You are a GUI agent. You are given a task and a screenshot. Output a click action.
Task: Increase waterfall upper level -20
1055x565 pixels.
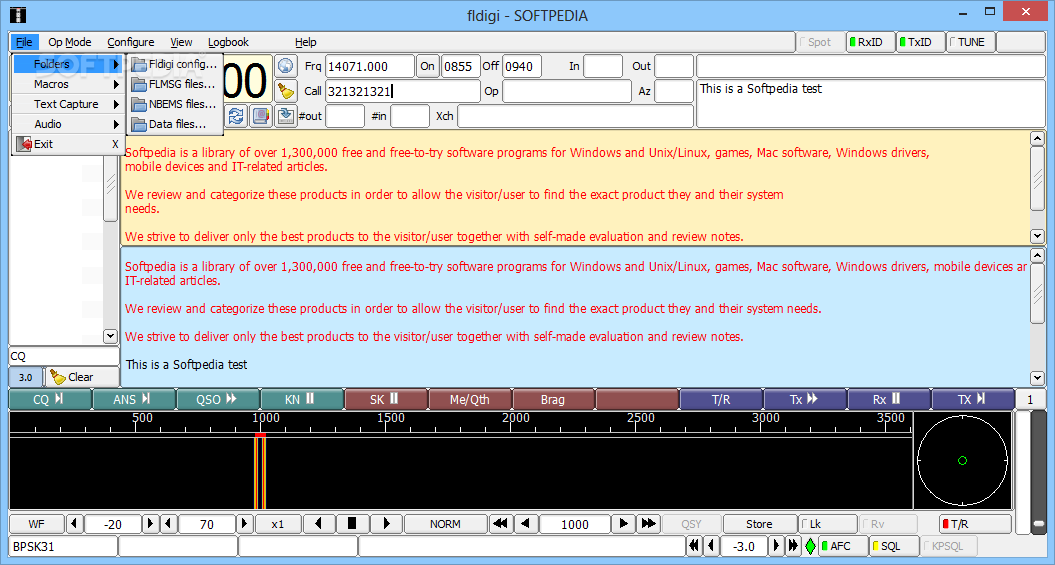point(150,523)
